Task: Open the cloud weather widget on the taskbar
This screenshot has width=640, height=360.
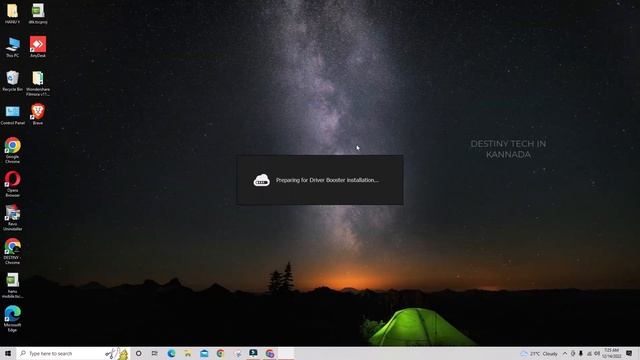Action: pyautogui.click(x=539, y=353)
